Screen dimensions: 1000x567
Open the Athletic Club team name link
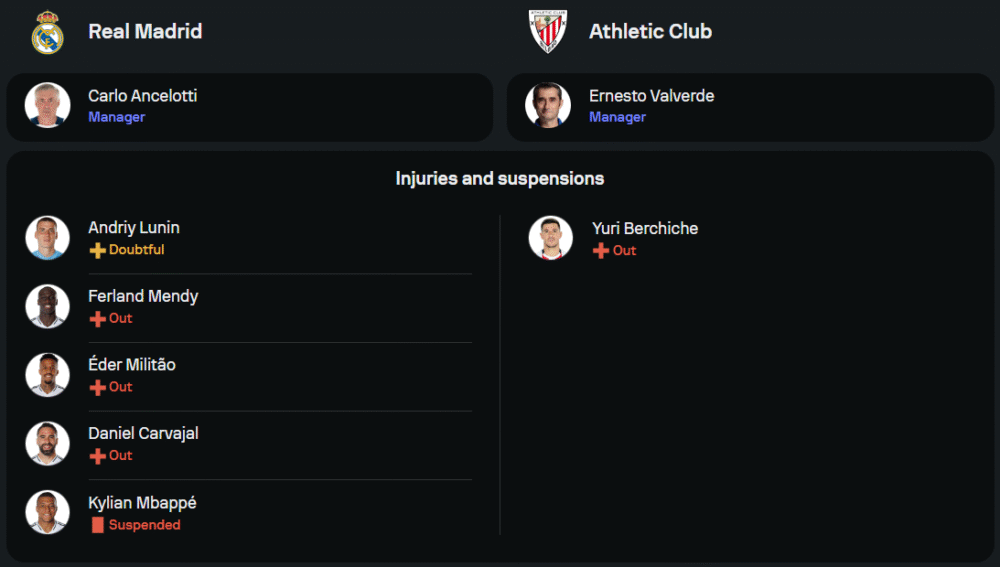coord(650,32)
